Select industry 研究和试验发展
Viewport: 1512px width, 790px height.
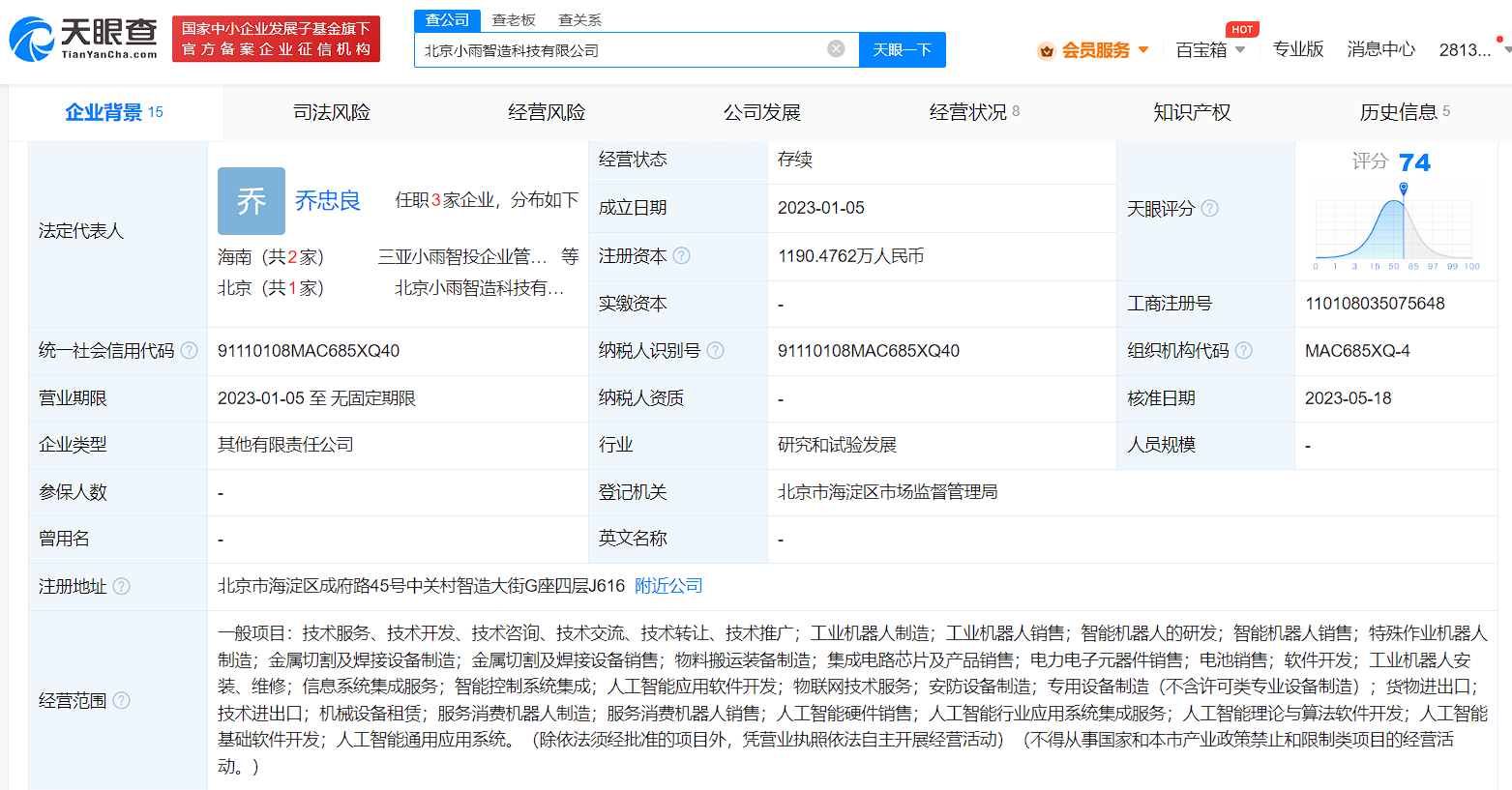coord(837,445)
